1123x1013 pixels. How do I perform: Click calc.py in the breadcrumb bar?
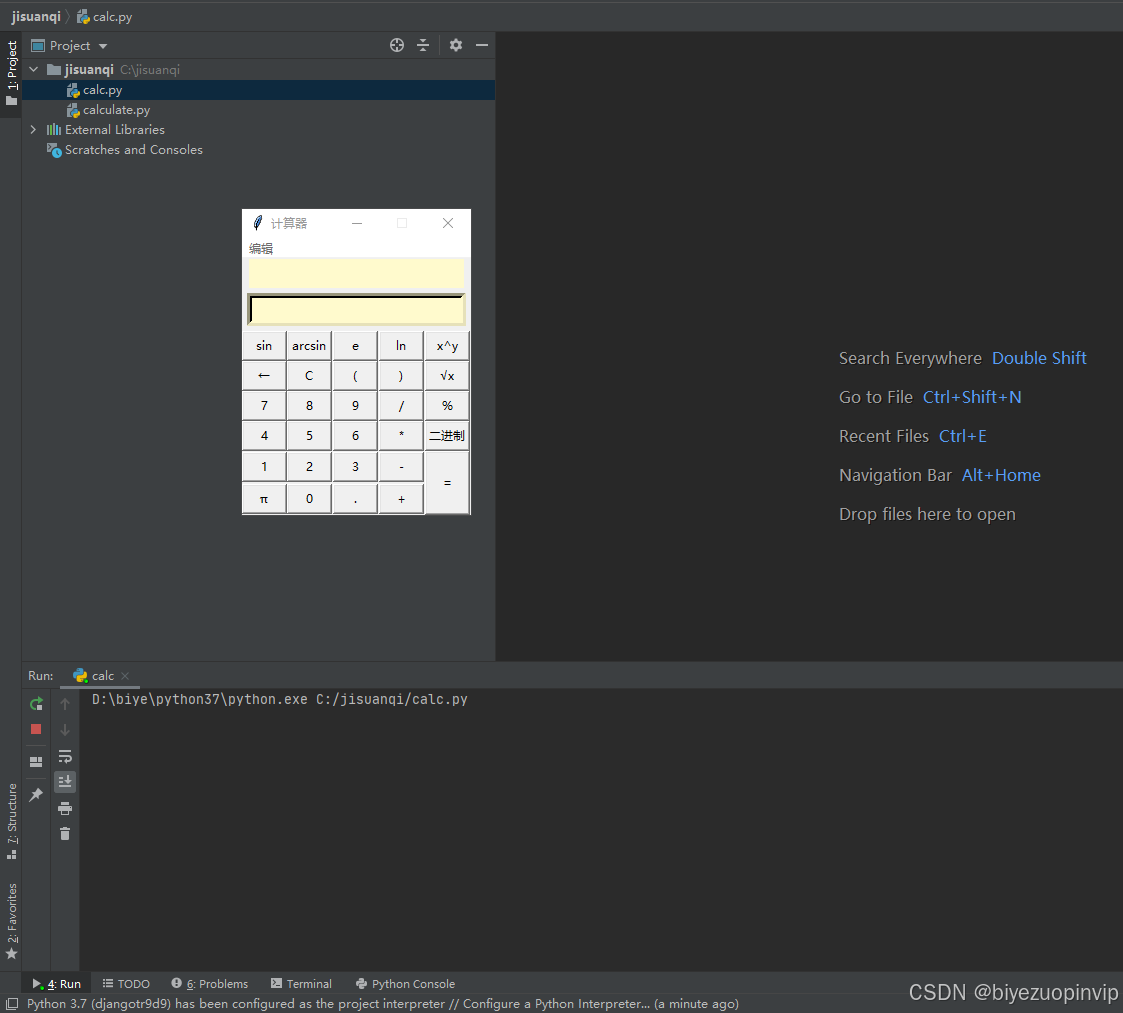click(x=105, y=16)
